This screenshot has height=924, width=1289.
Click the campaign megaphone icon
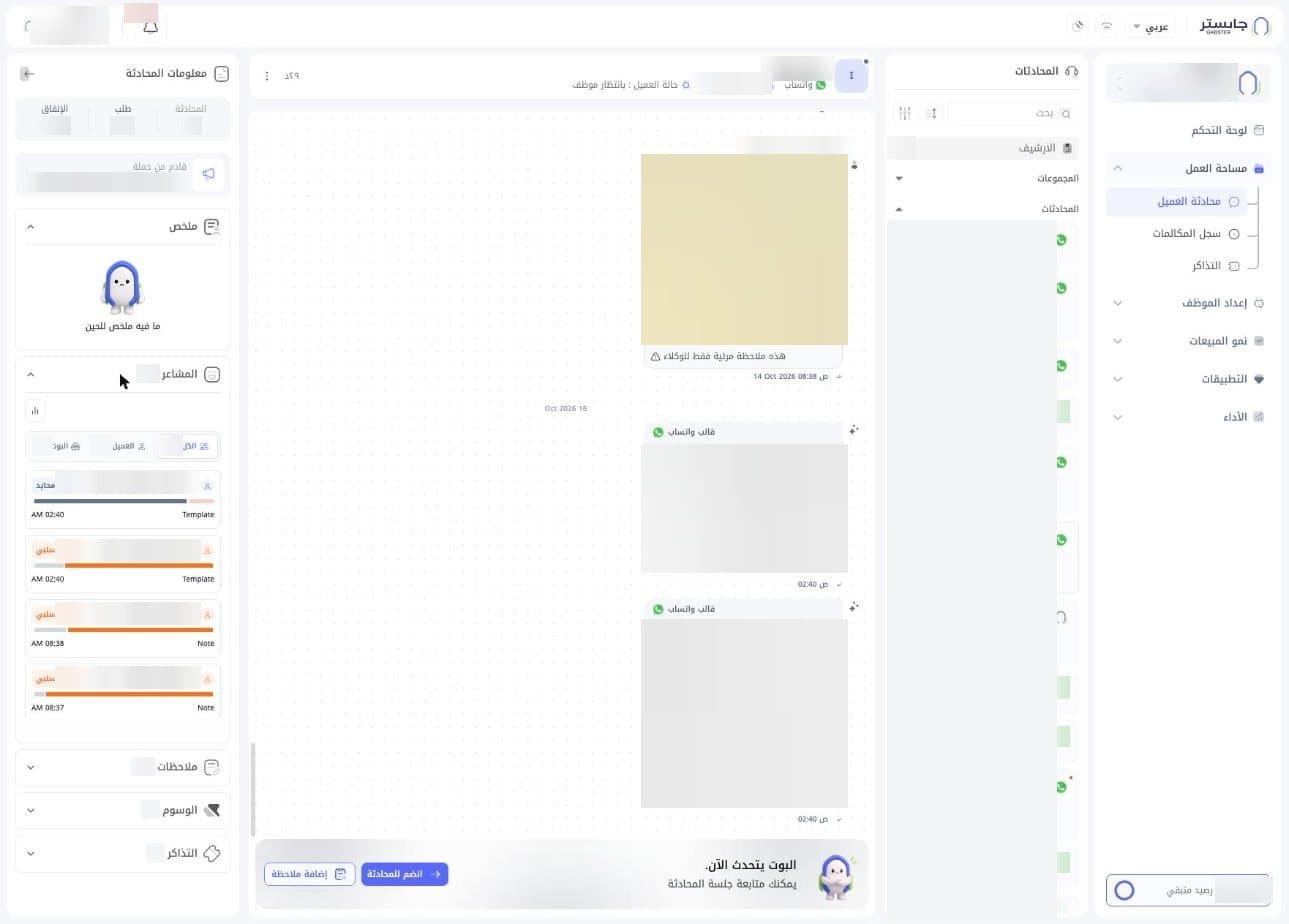(x=208, y=174)
